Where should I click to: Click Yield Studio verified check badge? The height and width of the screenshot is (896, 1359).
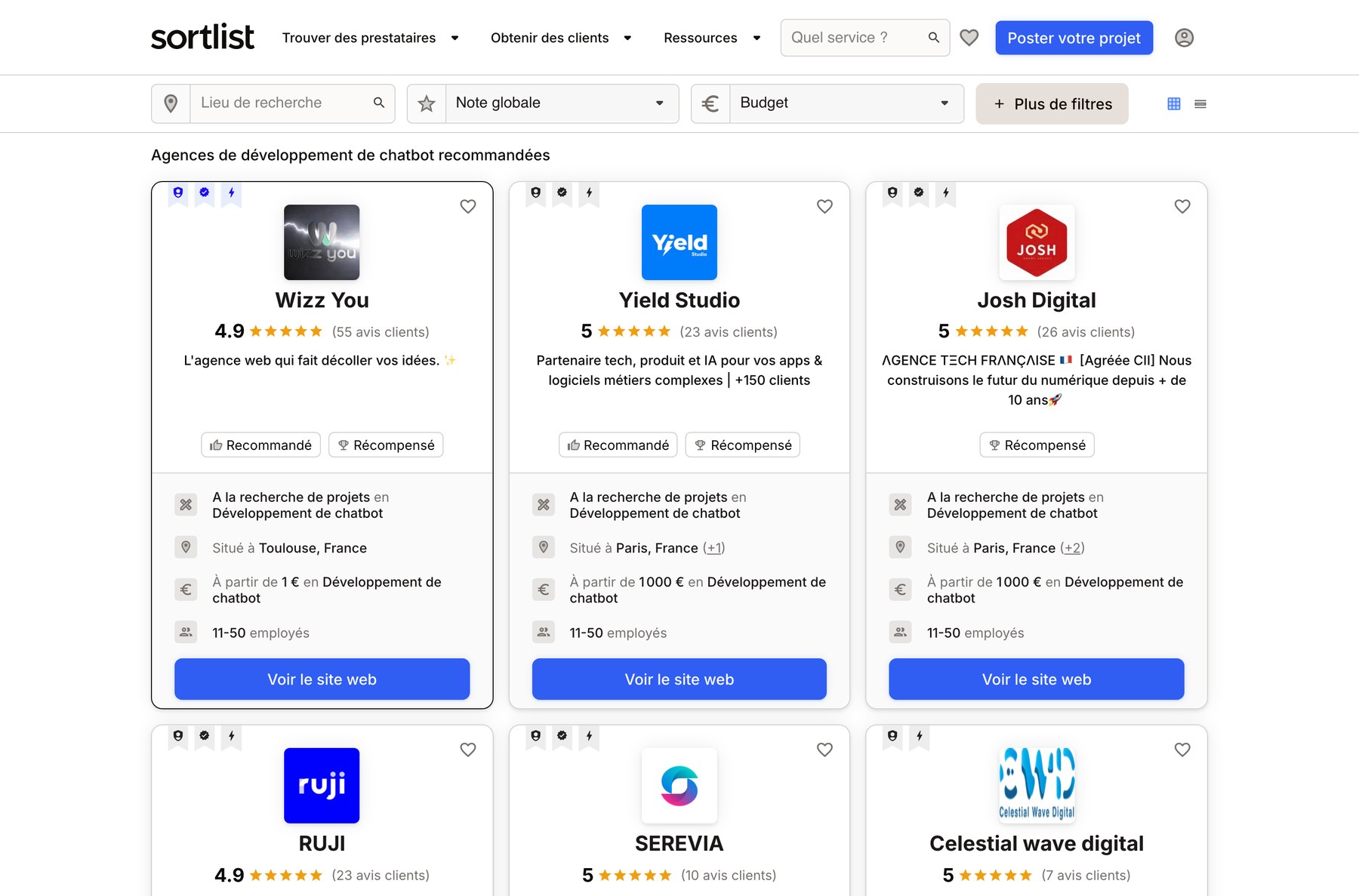pyautogui.click(x=562, y=193)
